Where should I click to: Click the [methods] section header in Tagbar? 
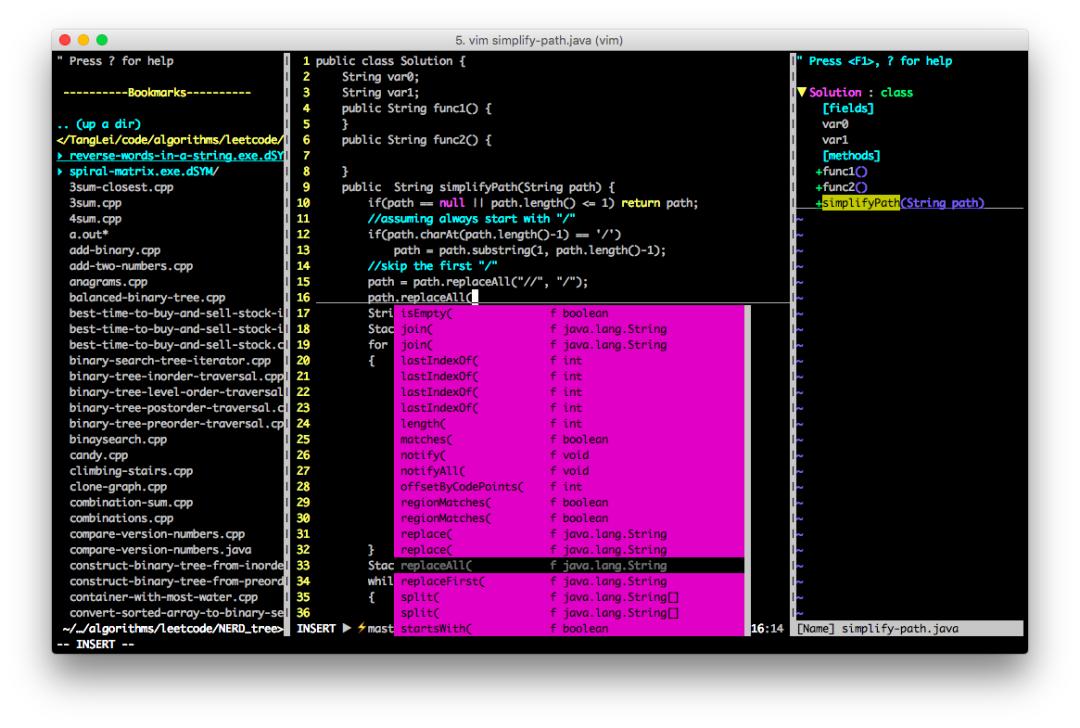pos(851,156)
